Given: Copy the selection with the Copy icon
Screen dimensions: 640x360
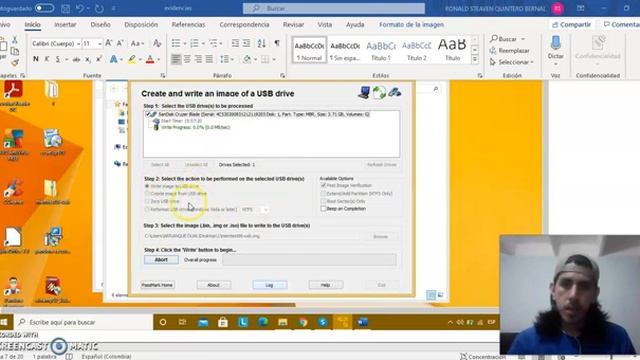Looking at the screenshot, I should click(15, 51).
